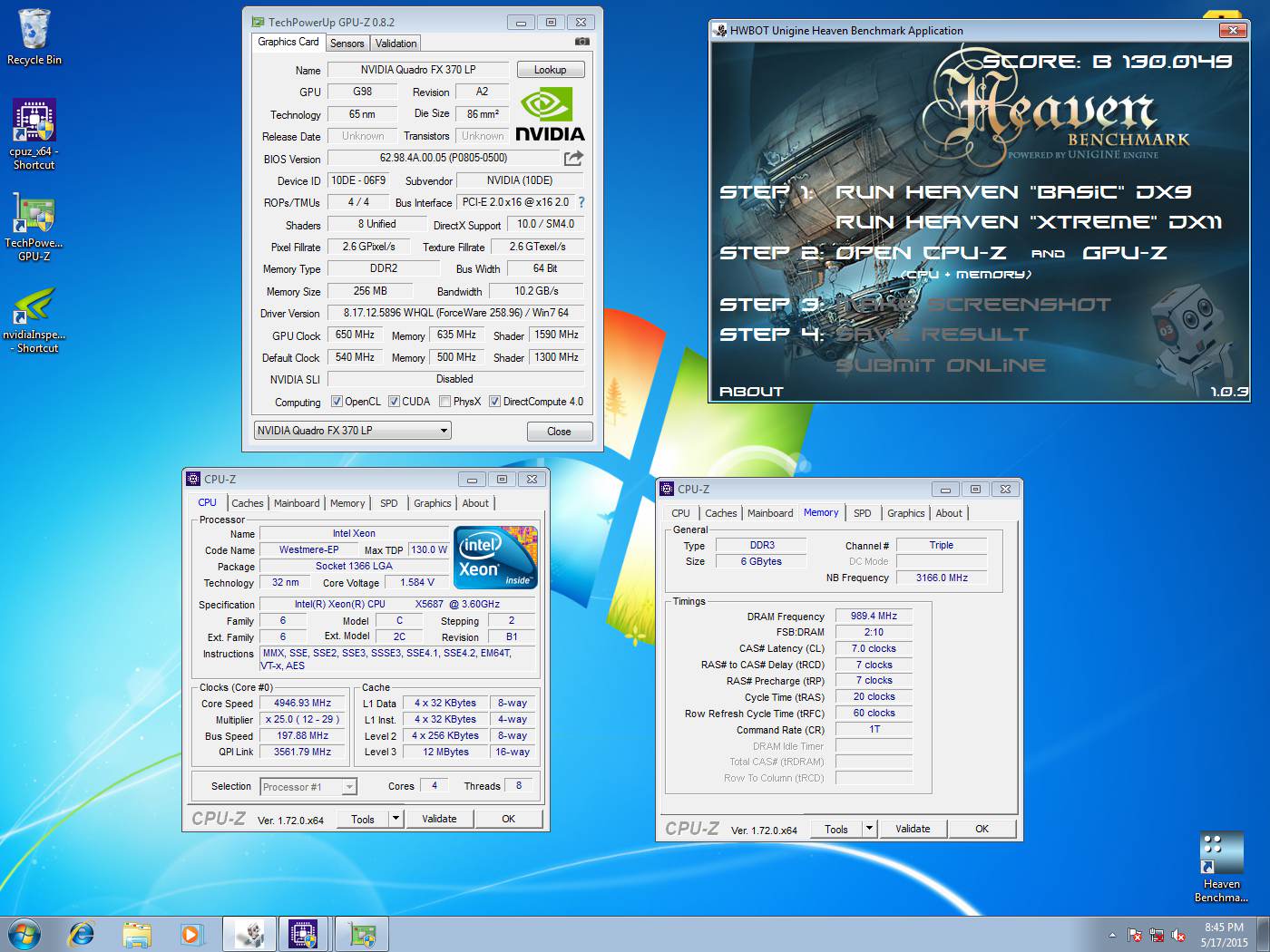
Task: Switch to CPU-Z taskbar item
Action: point(304,934)
